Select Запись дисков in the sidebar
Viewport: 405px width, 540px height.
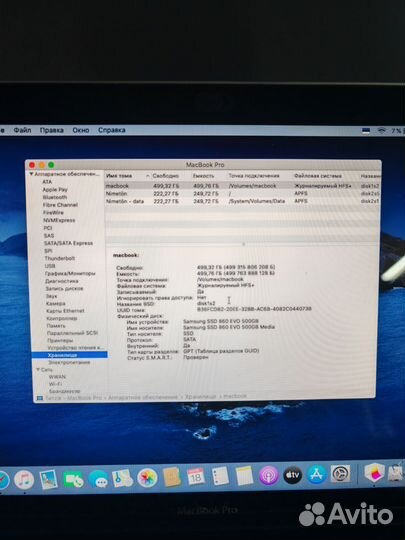click(x=64, y=289)
